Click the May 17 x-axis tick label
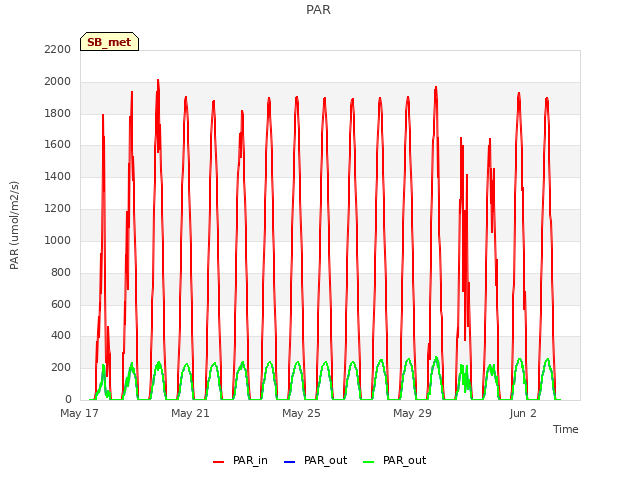The height and width of the screenshot is (480, 640). [x=79, y=413]
